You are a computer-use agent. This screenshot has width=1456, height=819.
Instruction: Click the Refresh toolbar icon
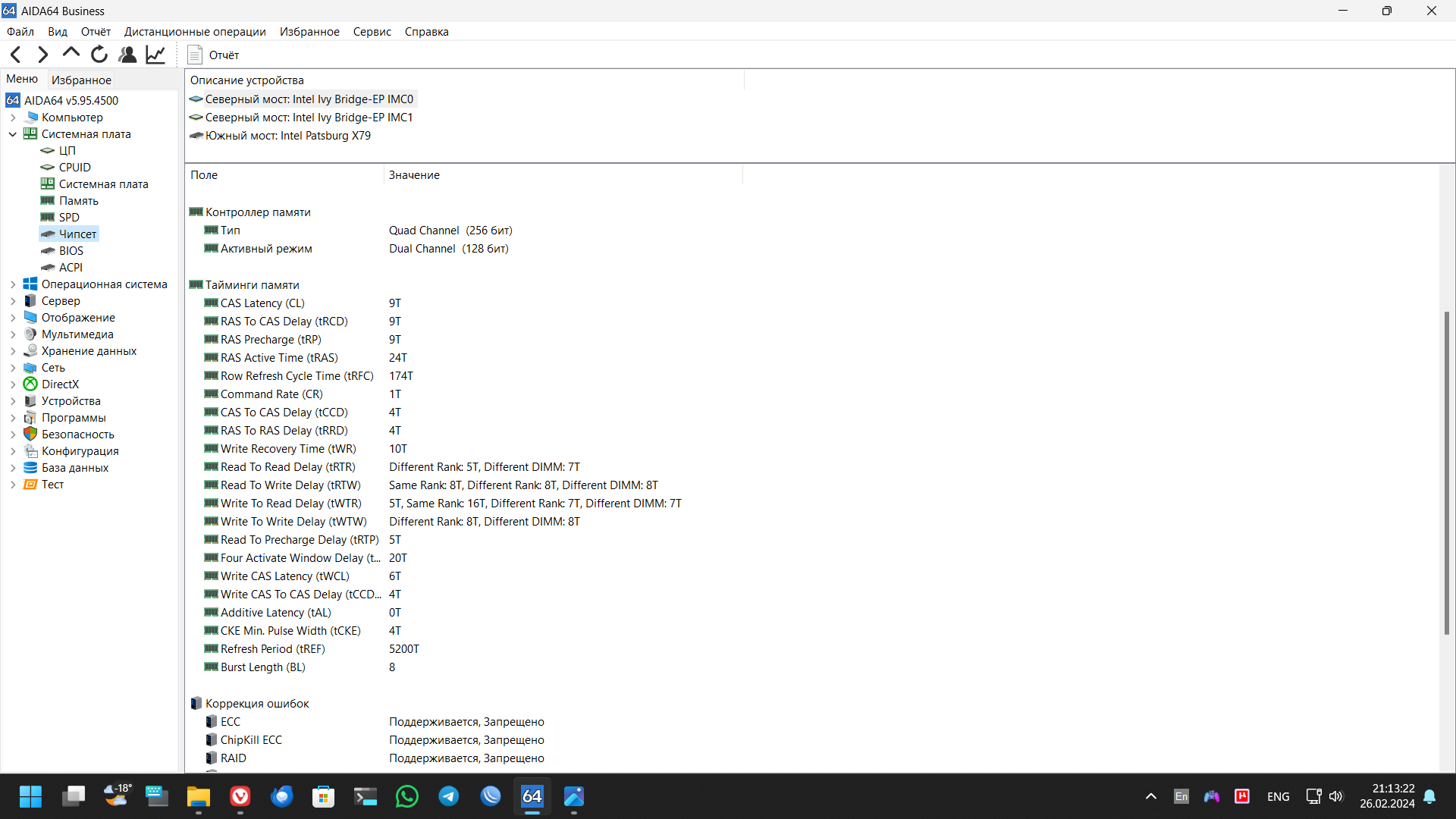tap(99, 55)
